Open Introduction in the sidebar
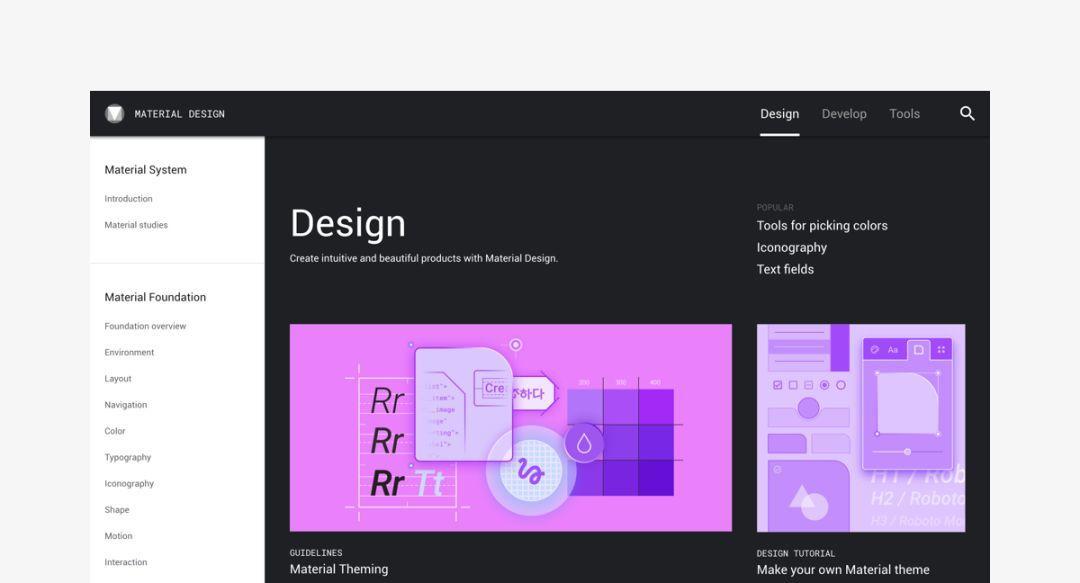The width and height of the screenshot is (1080, 583). 128,198
